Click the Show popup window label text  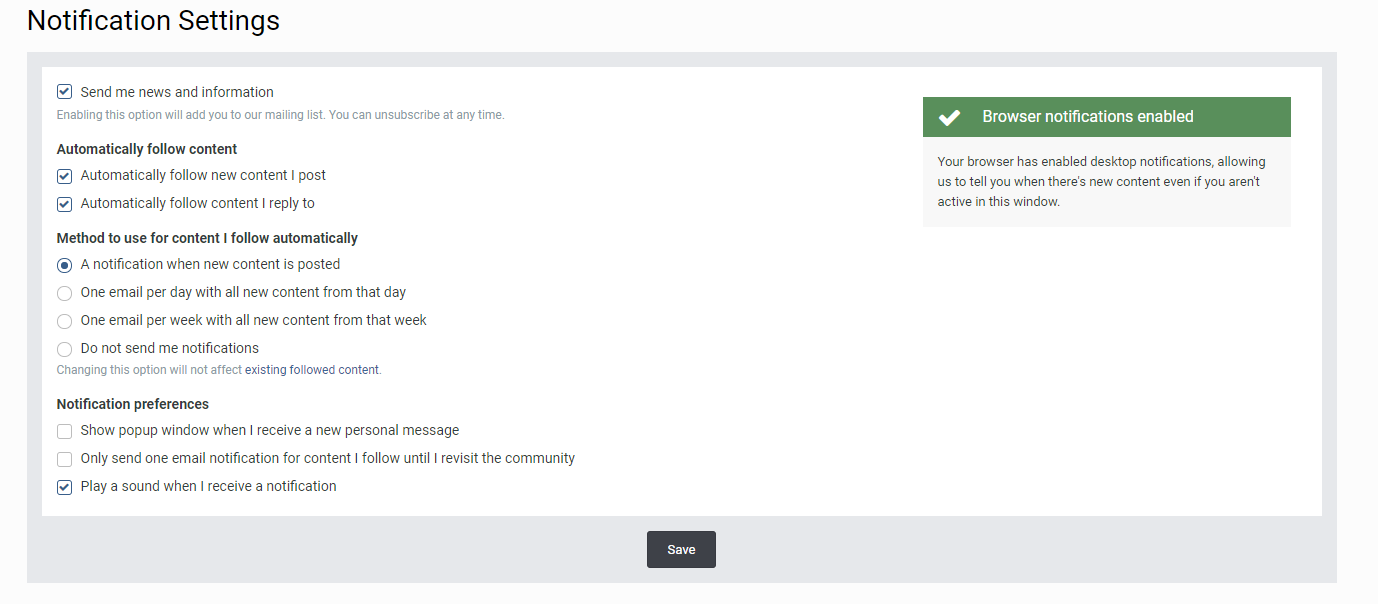tap(270, 430)
